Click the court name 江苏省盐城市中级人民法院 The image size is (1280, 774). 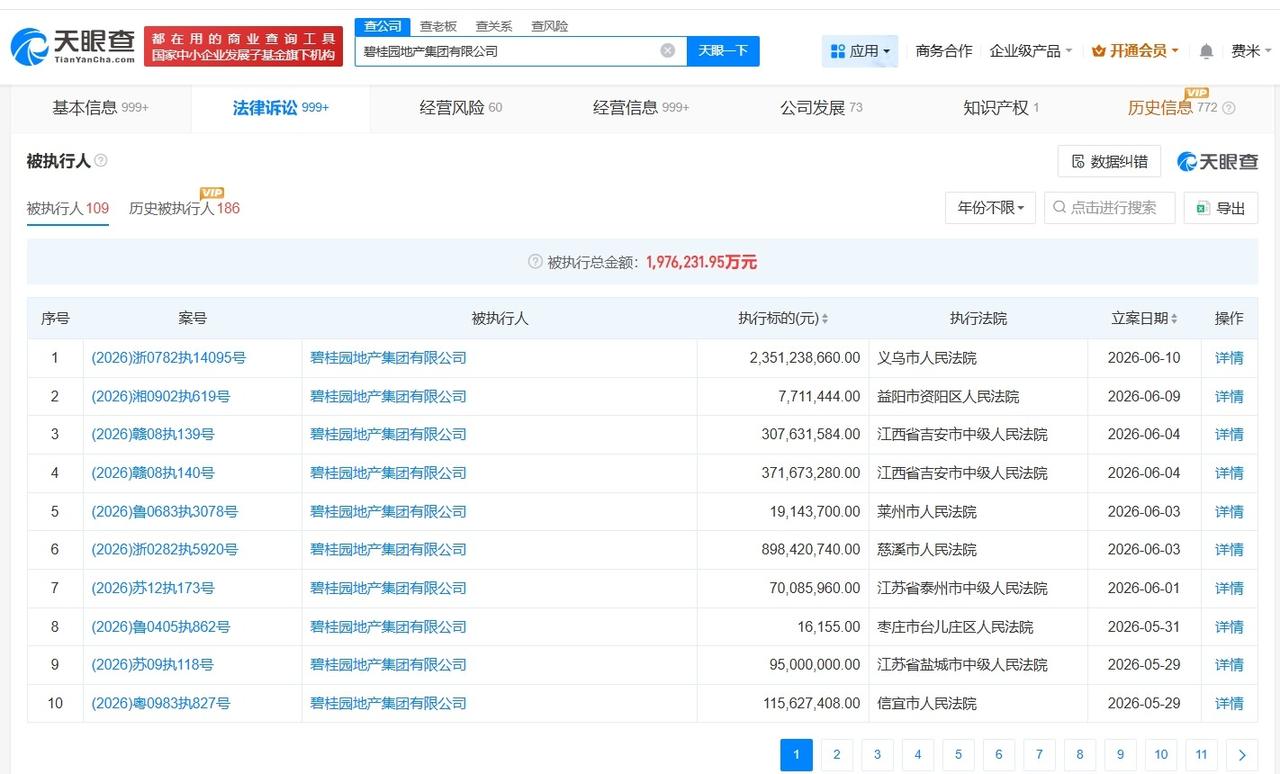(962, 664)
